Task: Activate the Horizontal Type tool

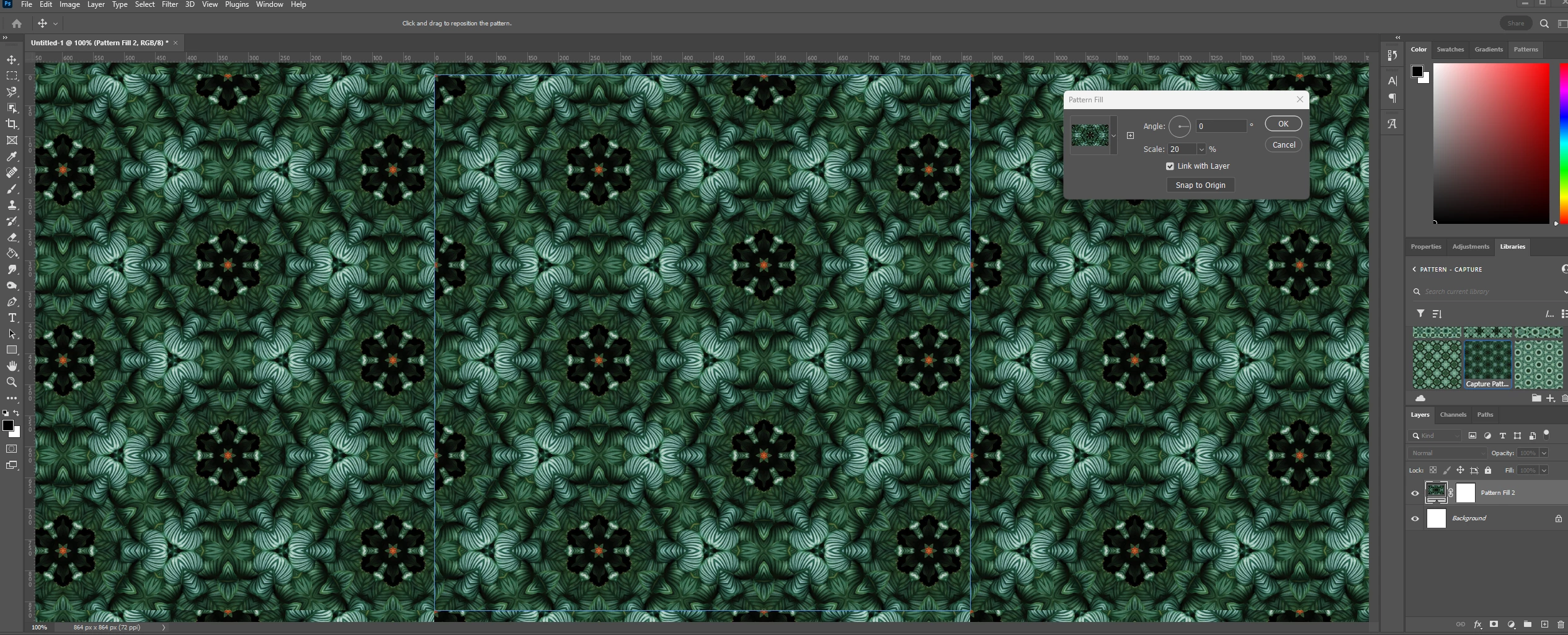Action: (x=12, y=317)
